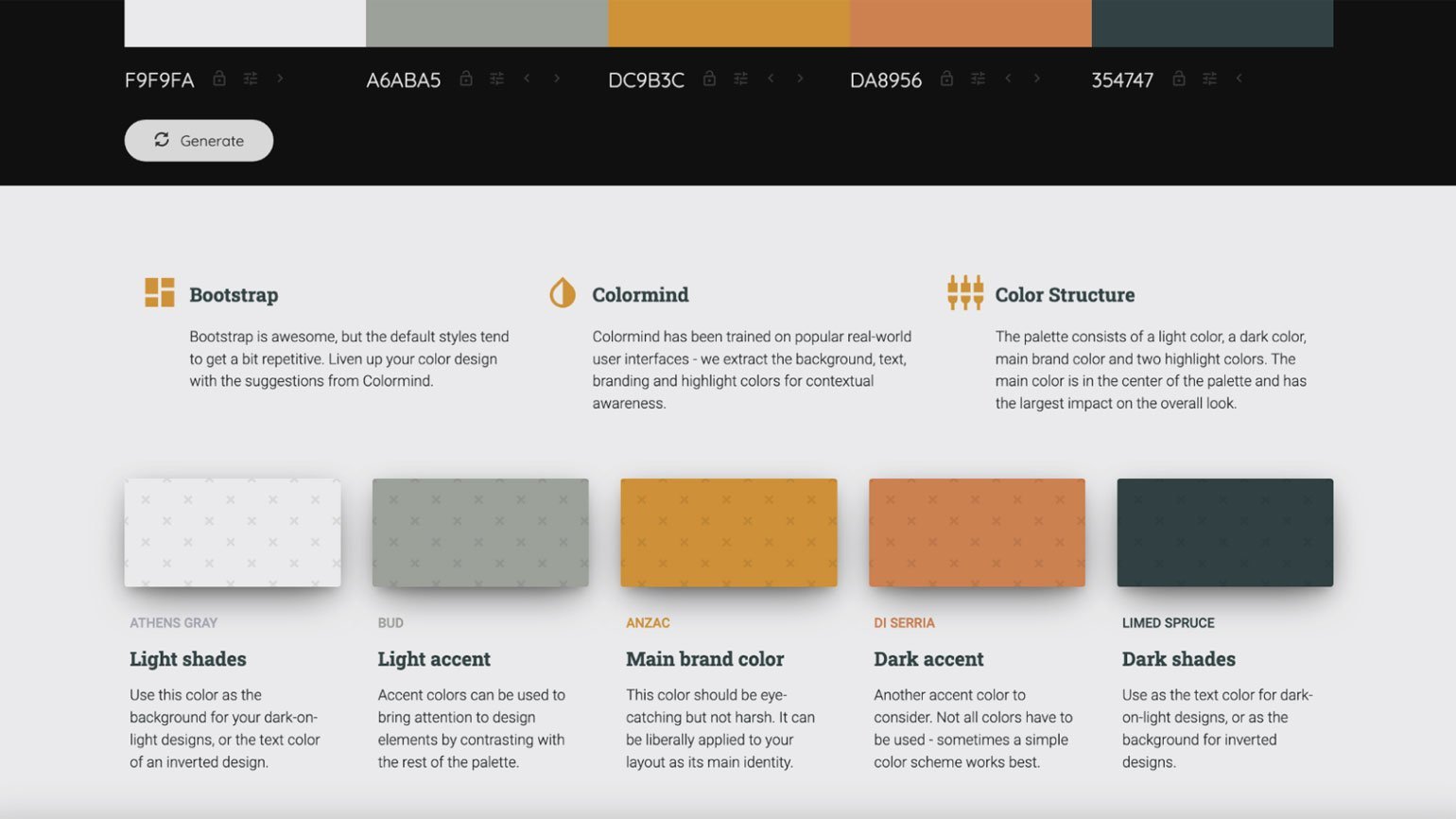Screen dimensions: 1456x819
Task: Click the Anzac main brand color card
Action: point(728,532)
